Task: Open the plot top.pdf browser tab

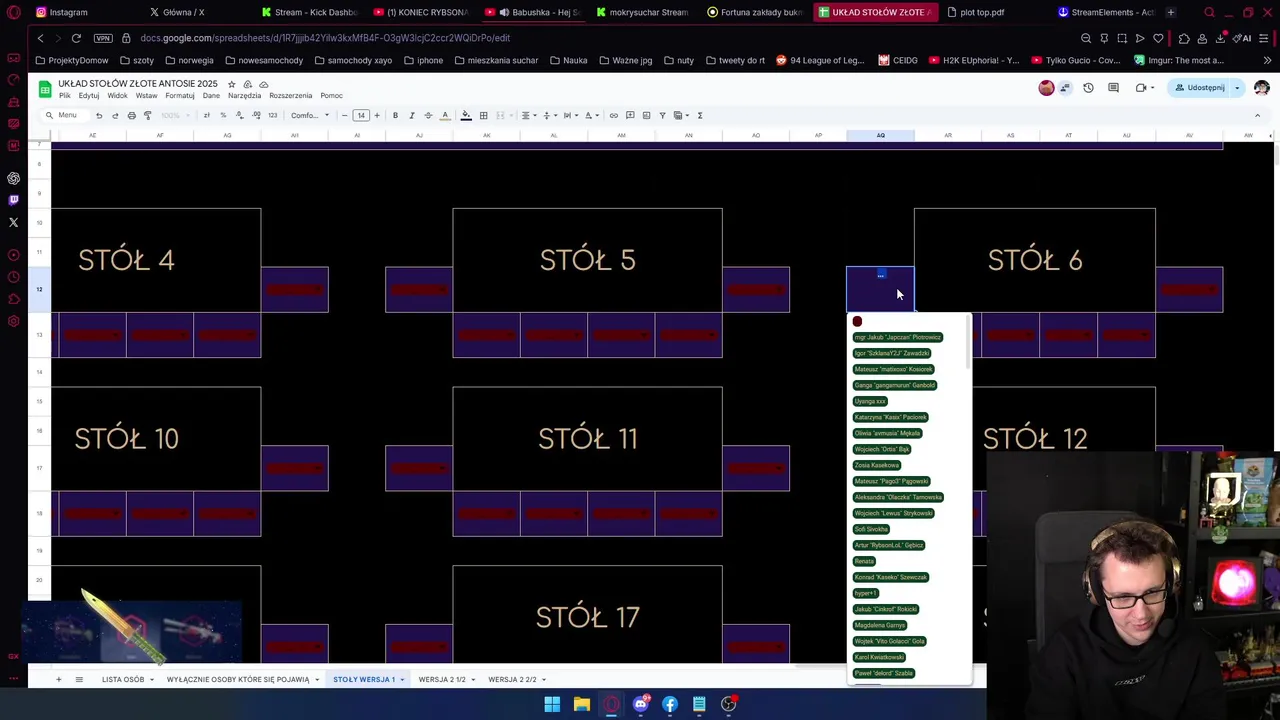Action: point(975,12)
